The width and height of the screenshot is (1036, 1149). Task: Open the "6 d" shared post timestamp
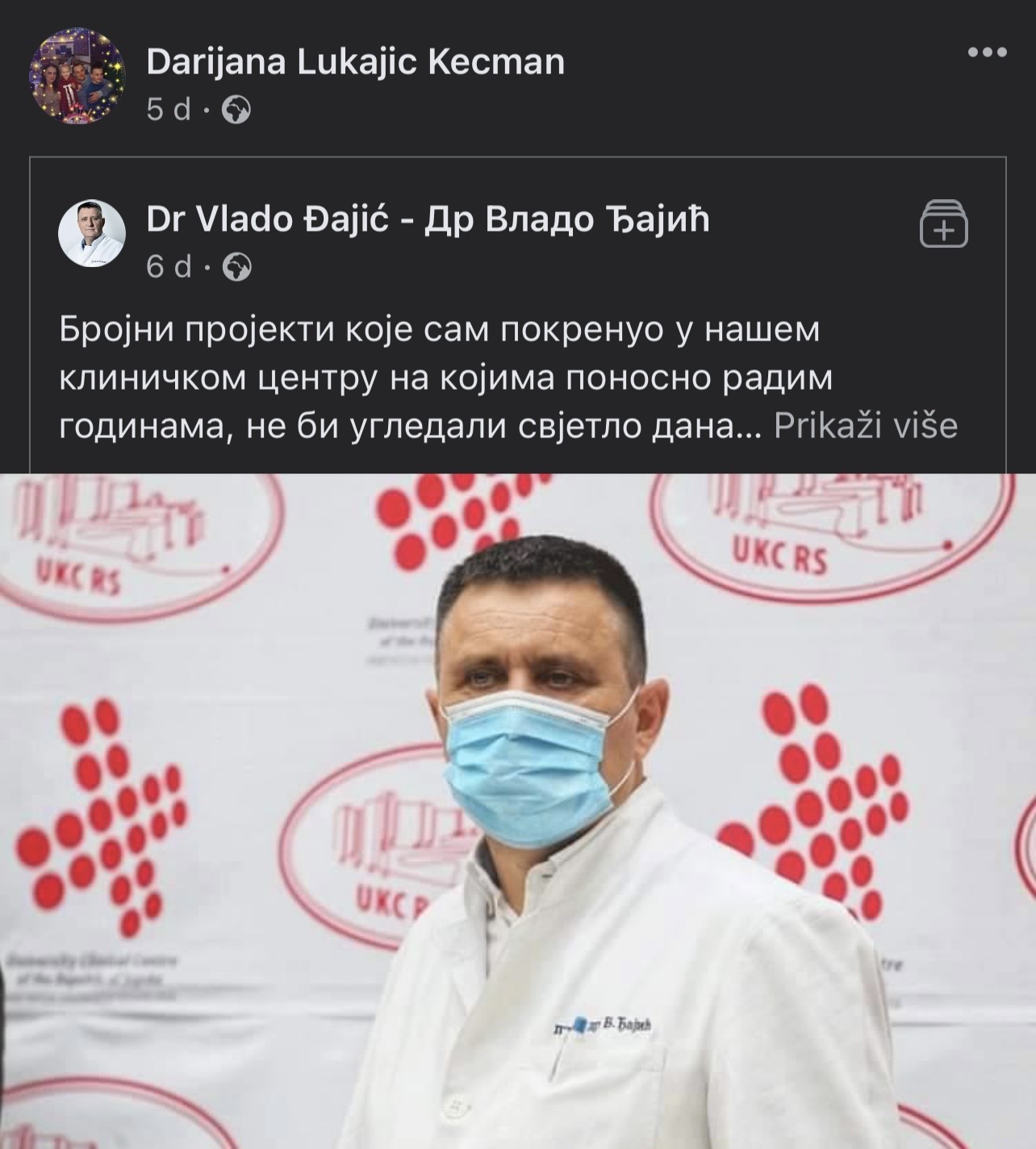(x=169, y=266)
